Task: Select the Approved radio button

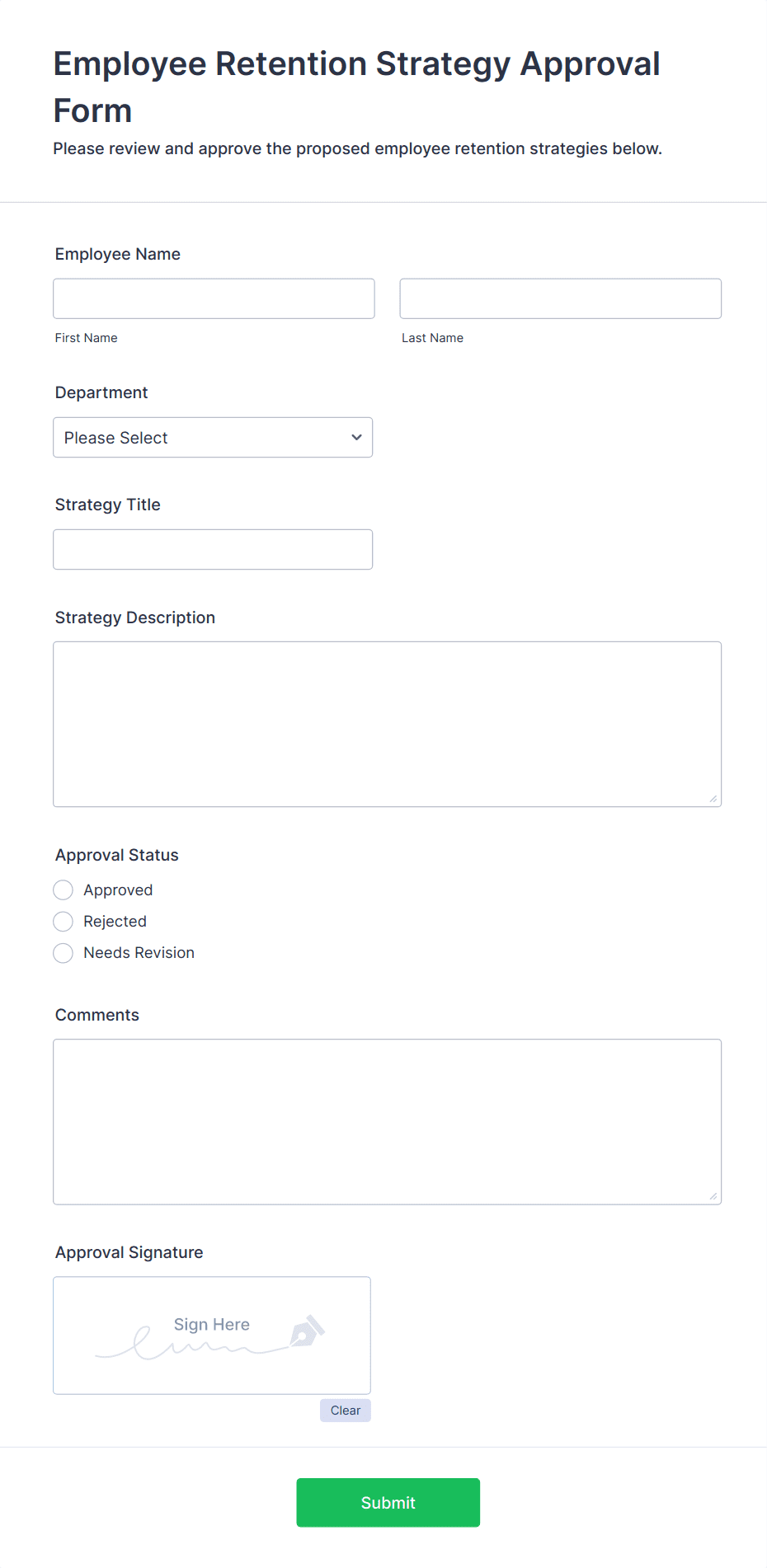Action: (64, 890)
